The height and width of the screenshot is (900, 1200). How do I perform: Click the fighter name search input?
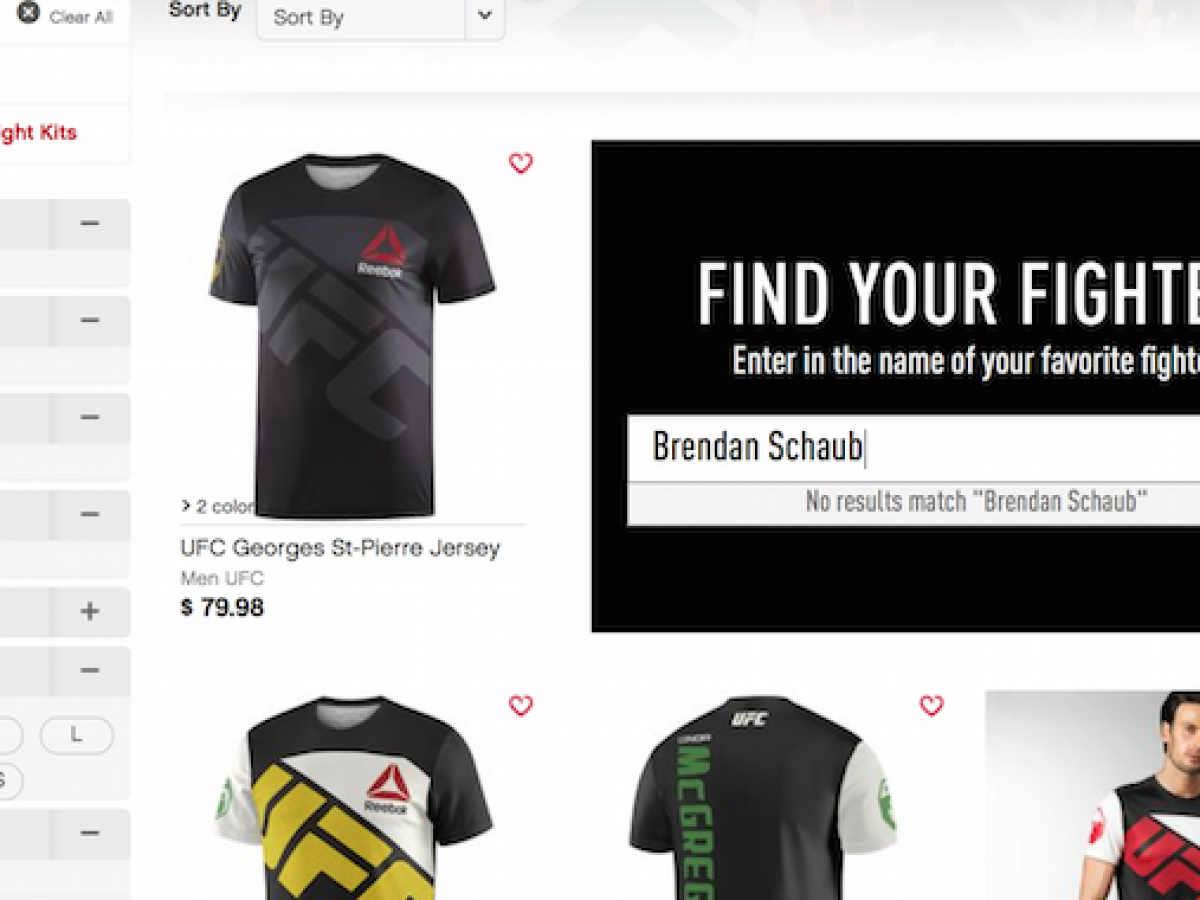(x=913, y=447)
